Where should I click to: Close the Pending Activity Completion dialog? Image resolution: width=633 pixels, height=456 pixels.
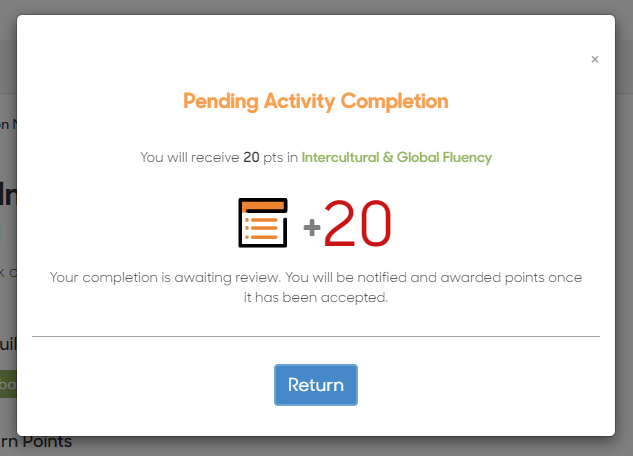(595, 59)
